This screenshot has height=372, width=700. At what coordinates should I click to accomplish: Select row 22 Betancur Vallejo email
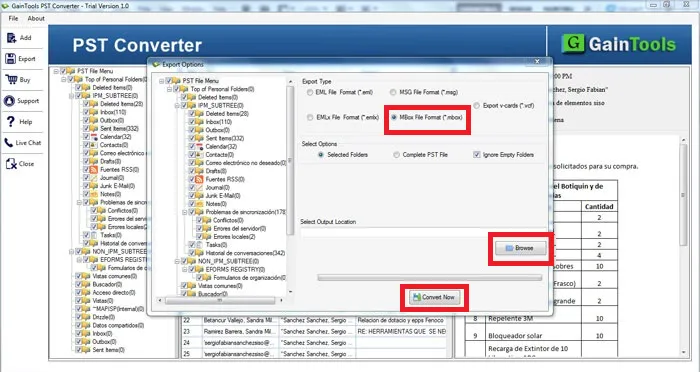pos(315,320)
